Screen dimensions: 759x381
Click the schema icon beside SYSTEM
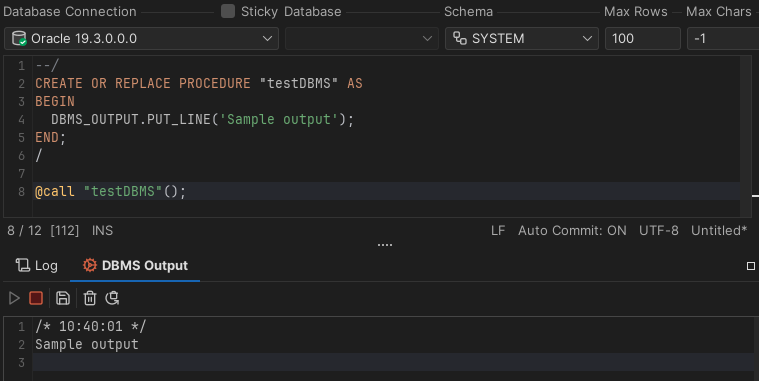click(x=460, y=38)
